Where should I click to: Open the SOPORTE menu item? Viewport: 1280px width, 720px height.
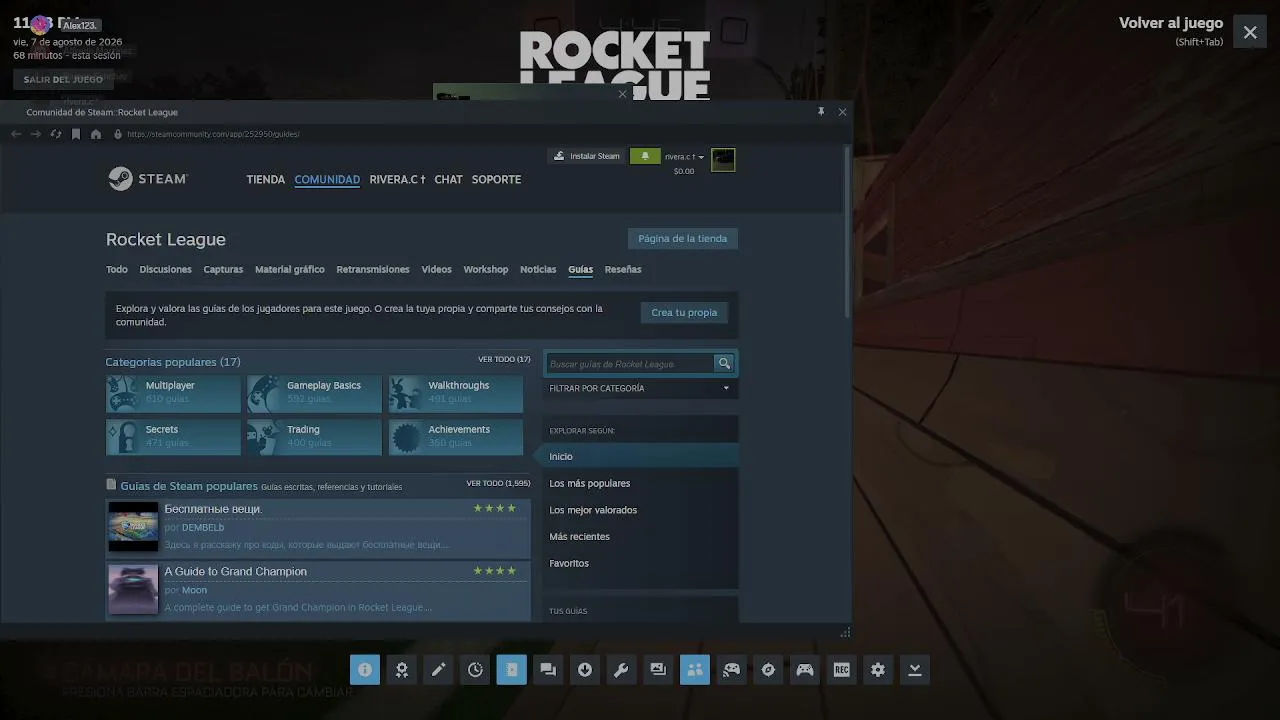496,180
